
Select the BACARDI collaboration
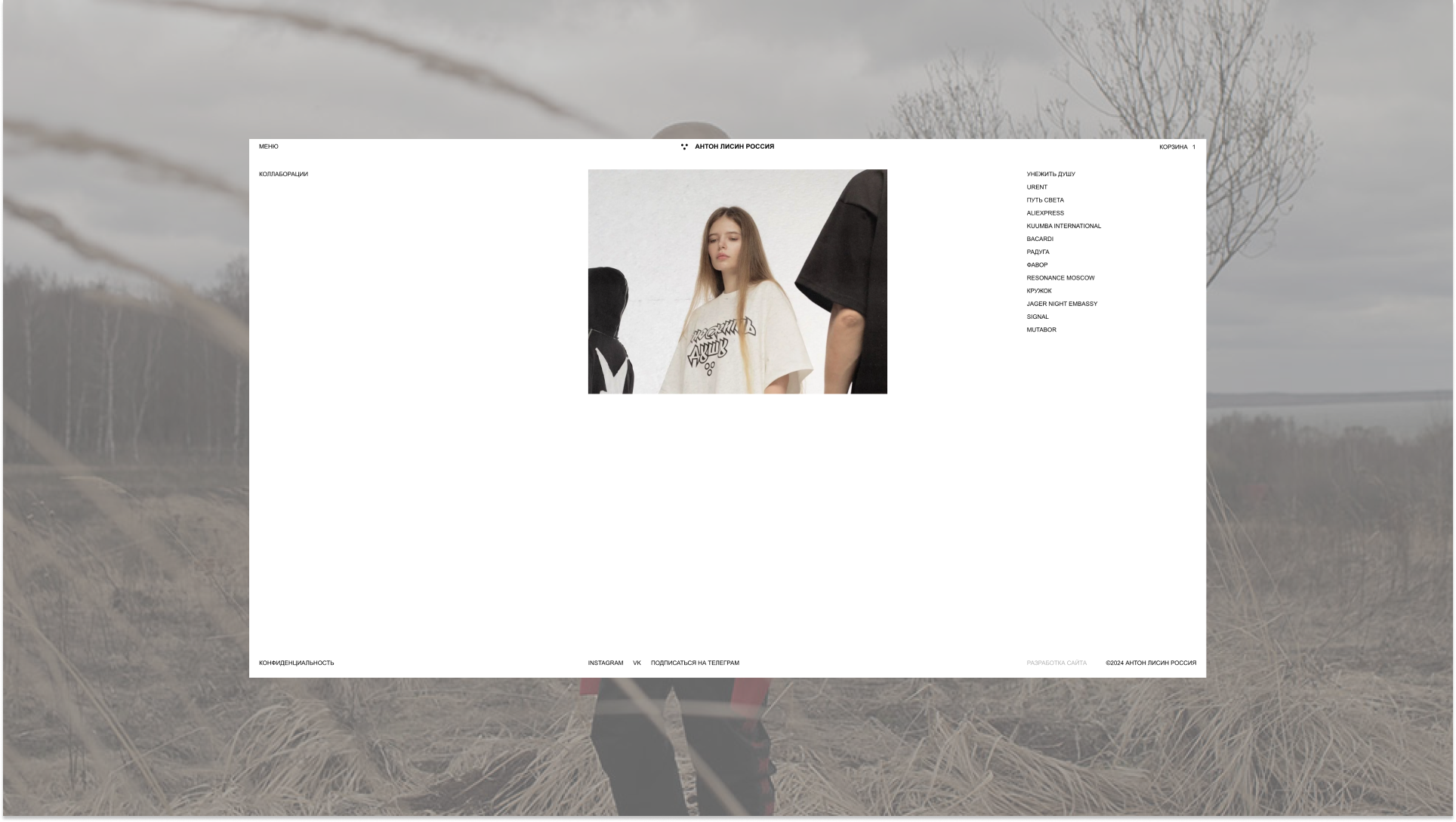[x=1040, y=239]
